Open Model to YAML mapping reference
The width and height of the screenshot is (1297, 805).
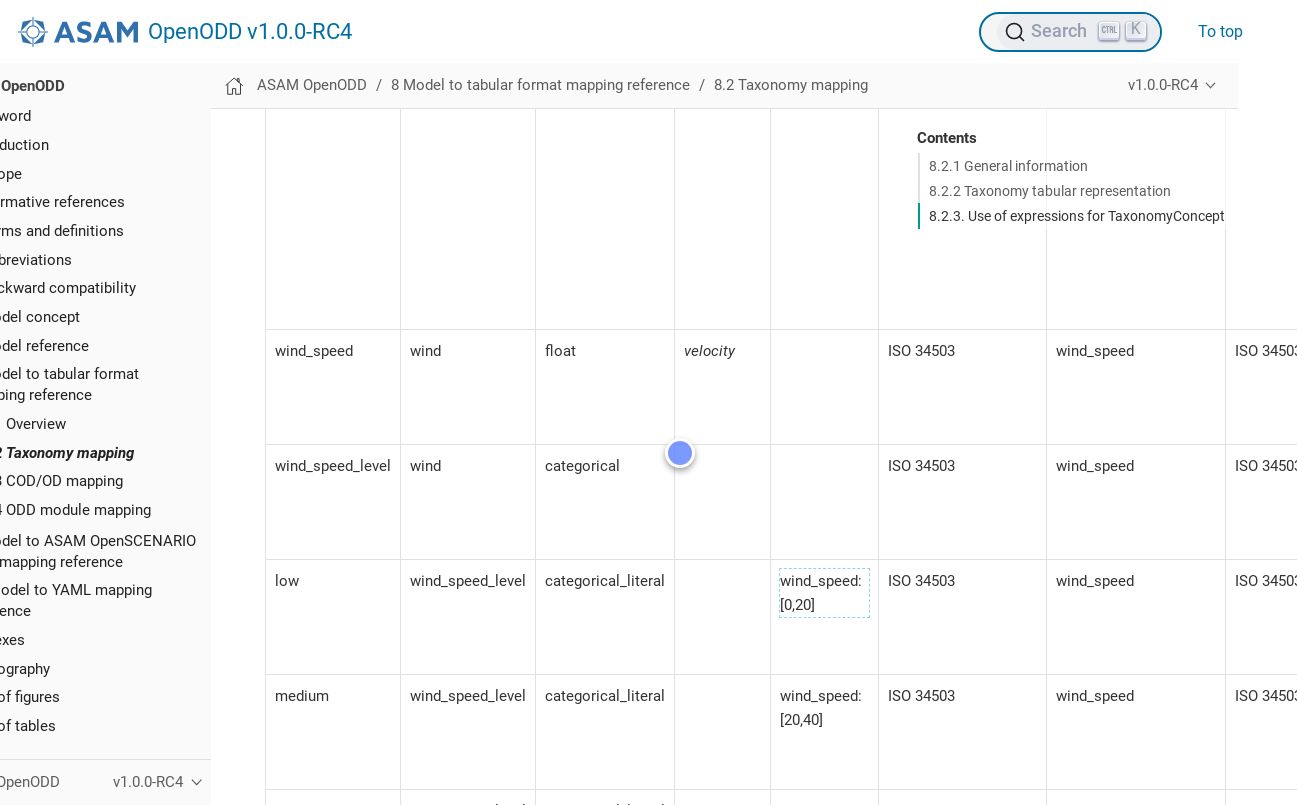pos(76,600)
